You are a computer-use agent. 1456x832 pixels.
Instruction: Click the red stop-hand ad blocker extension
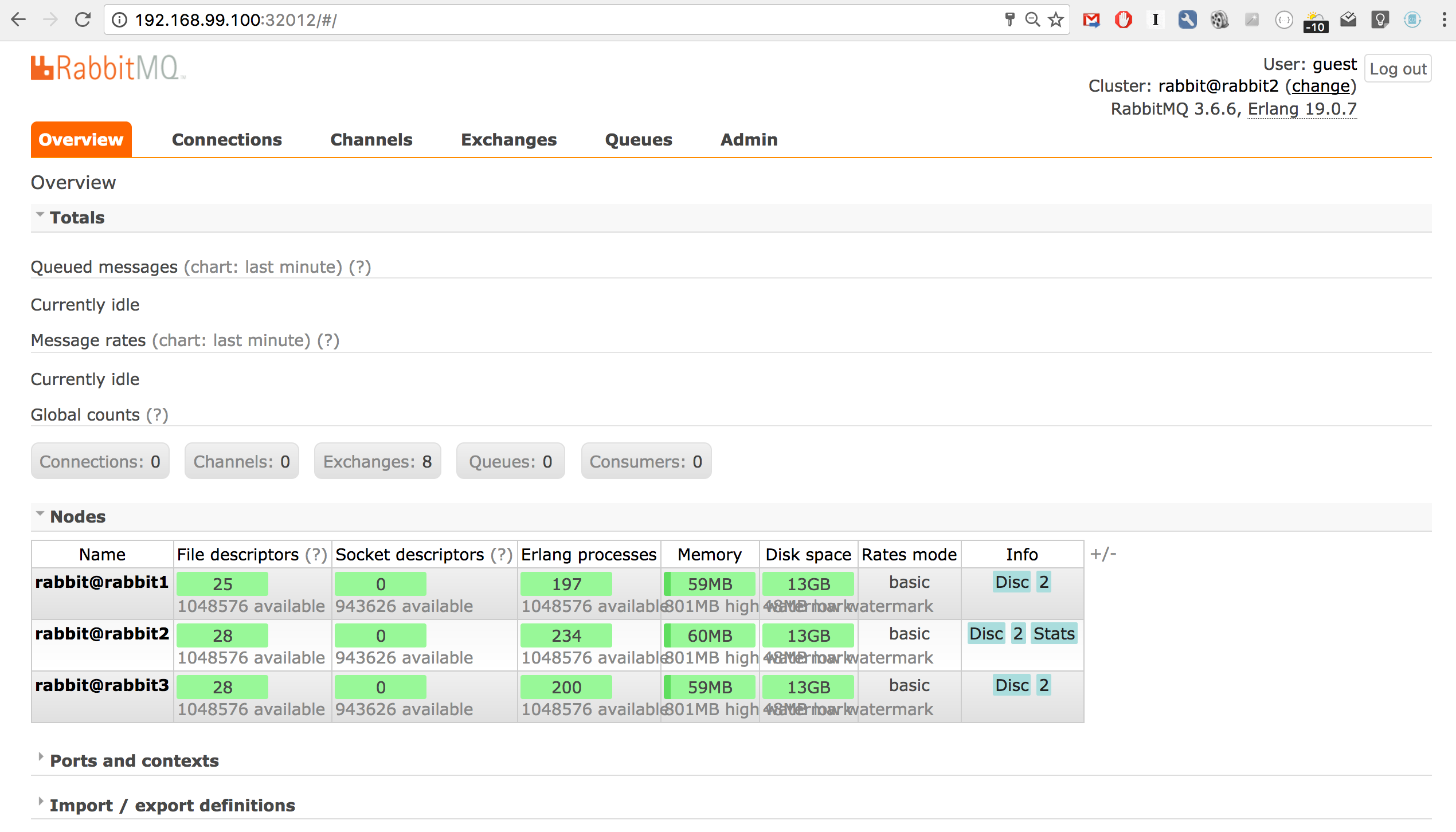coord(1124,20)
